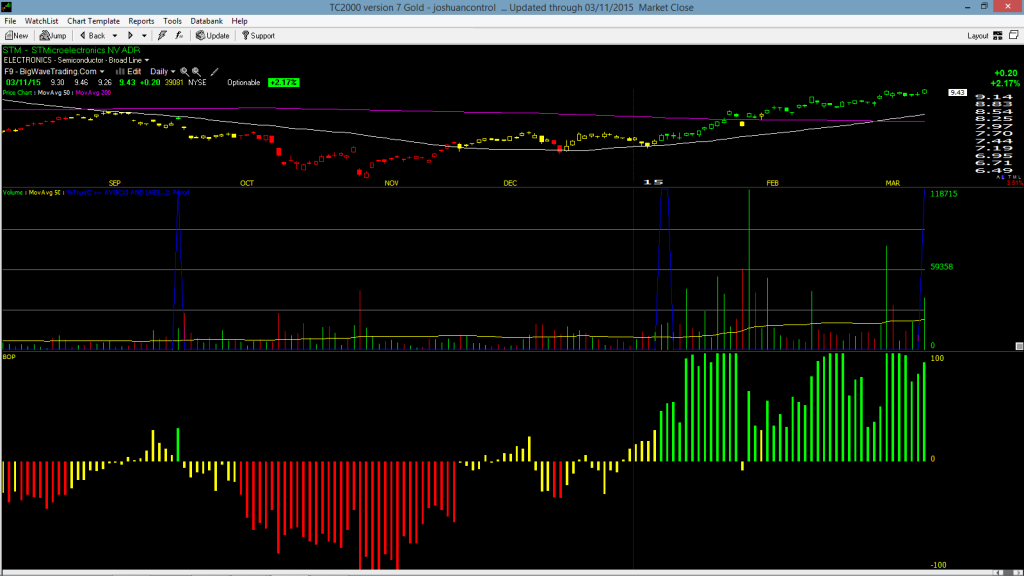
Task: Open the Chart Template menu
Action: 93,21
